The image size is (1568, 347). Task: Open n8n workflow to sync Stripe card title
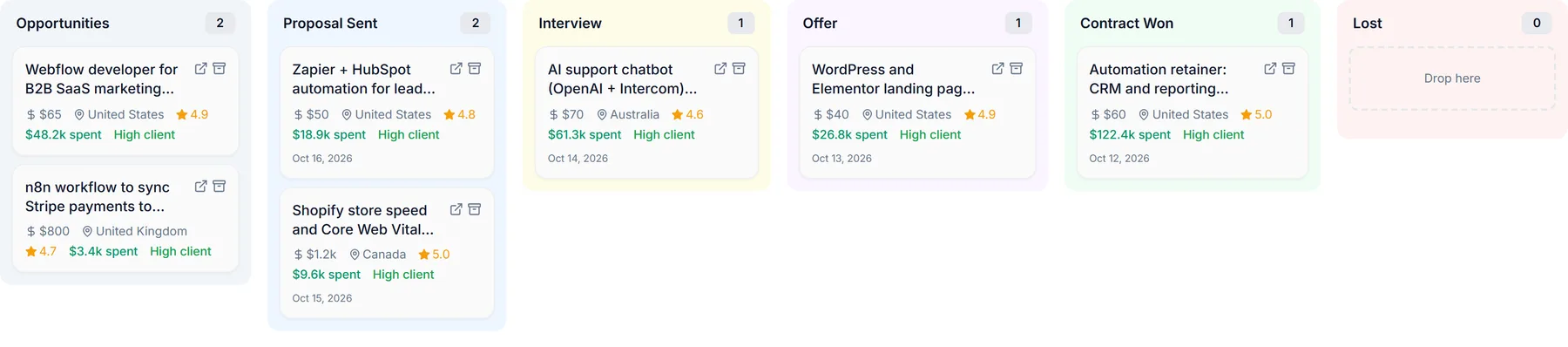click(x=98, y=196)
